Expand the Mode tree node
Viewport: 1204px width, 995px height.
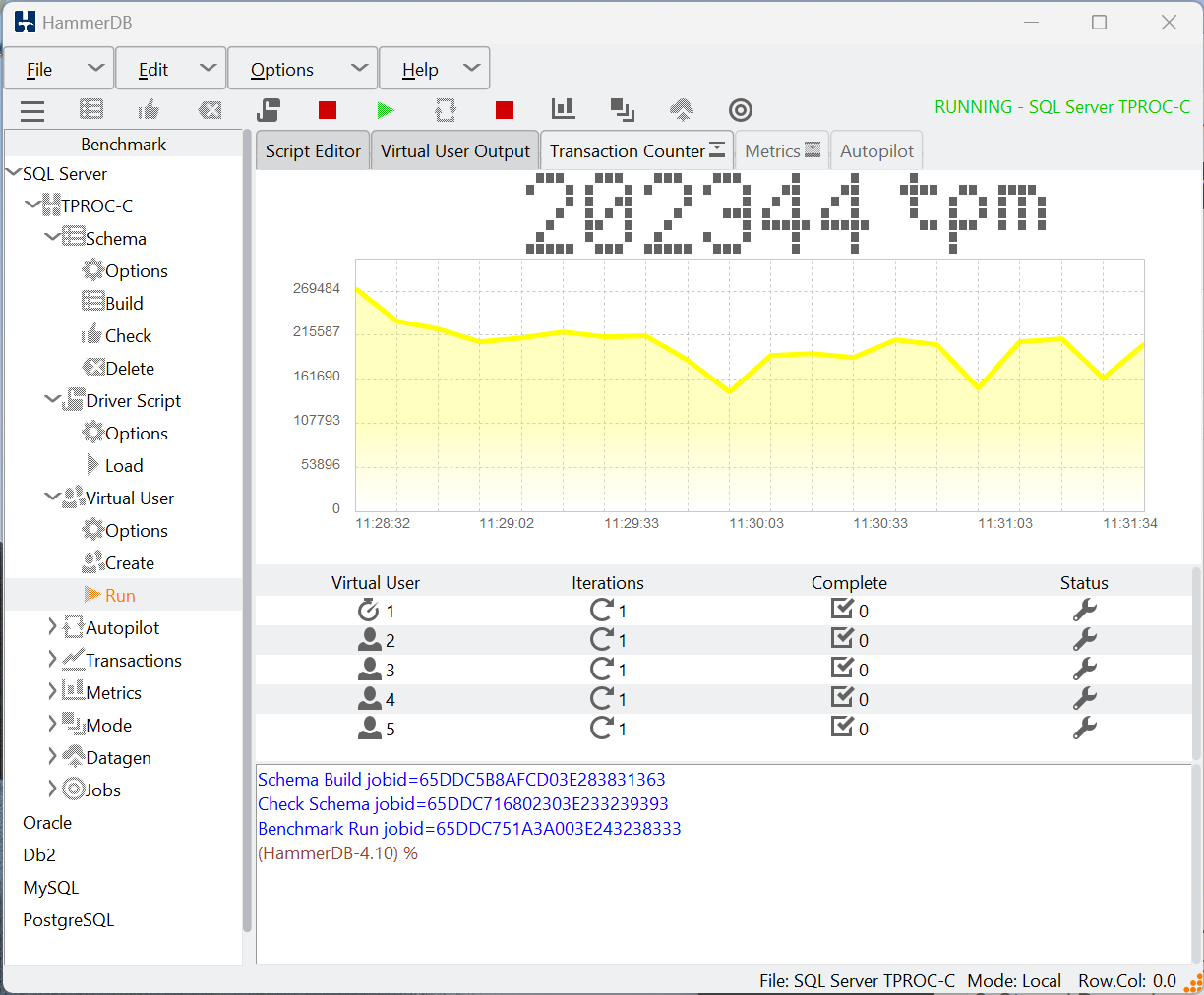point(52,725)
